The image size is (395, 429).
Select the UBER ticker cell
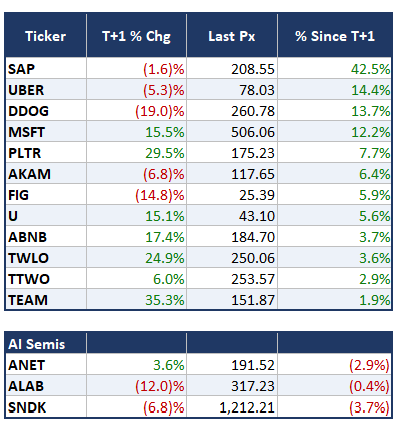point(46,90)
